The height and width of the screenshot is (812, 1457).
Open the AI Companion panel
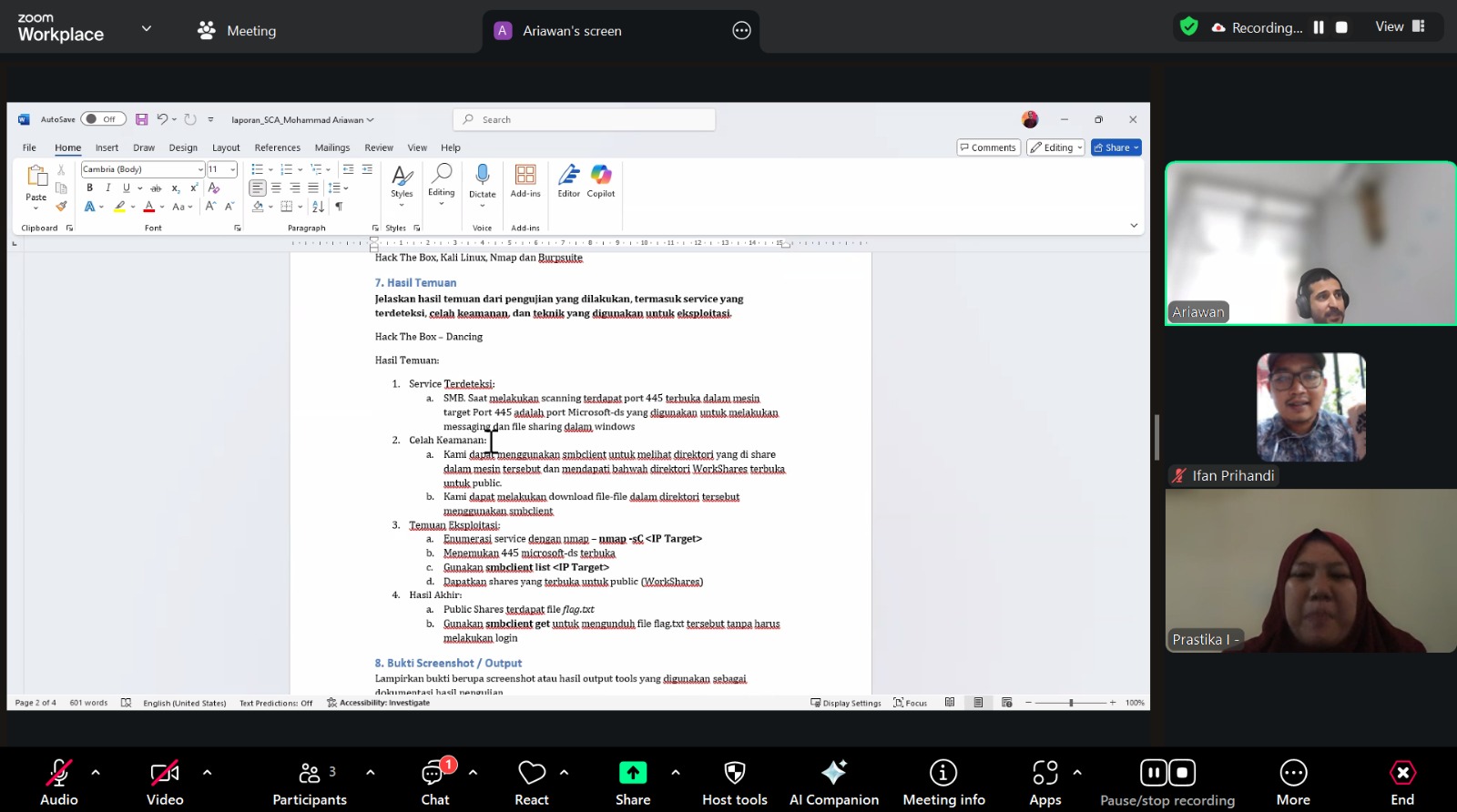tap(833, 782)
